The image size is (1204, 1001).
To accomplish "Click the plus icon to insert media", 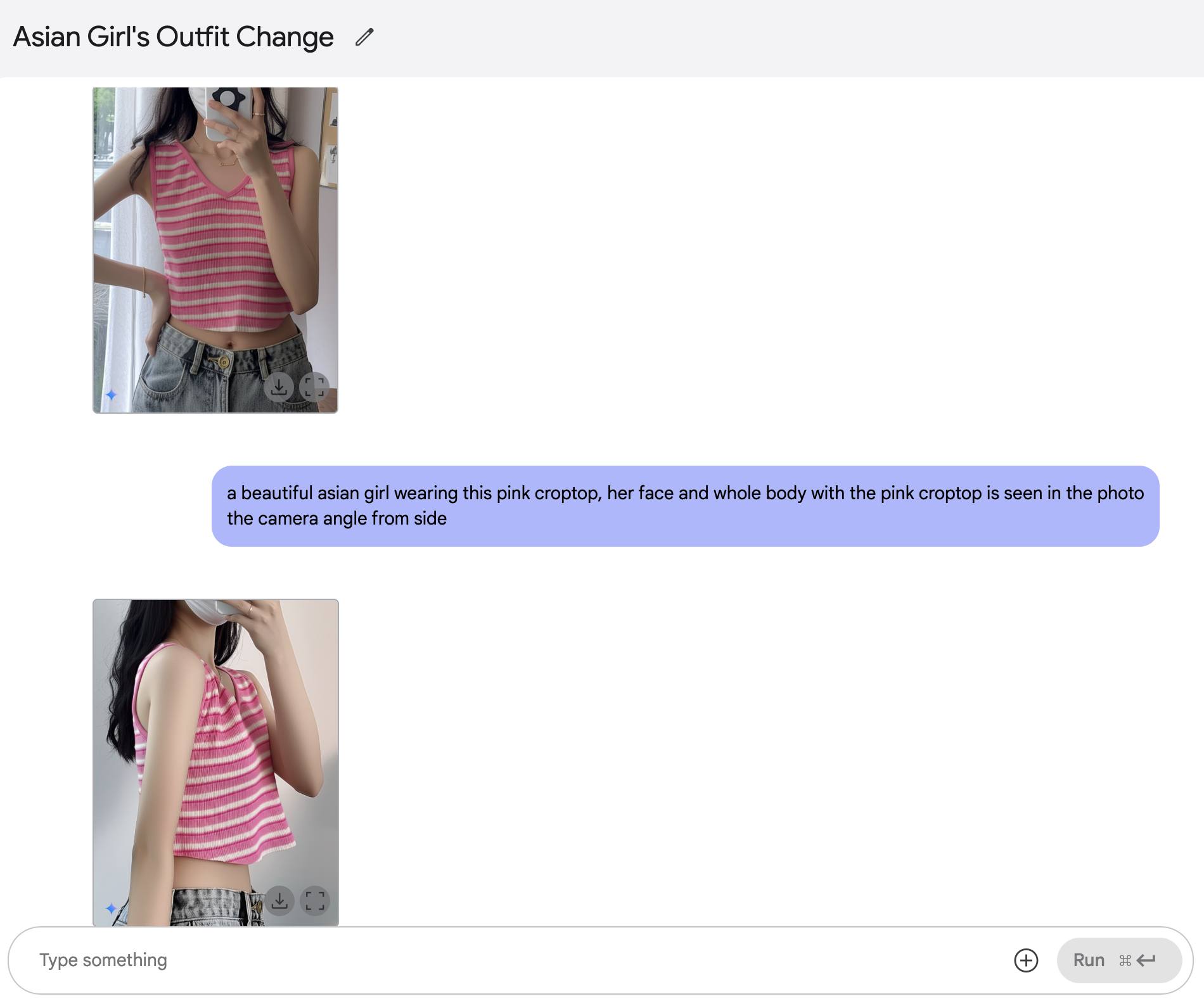I will point(1026,960).
